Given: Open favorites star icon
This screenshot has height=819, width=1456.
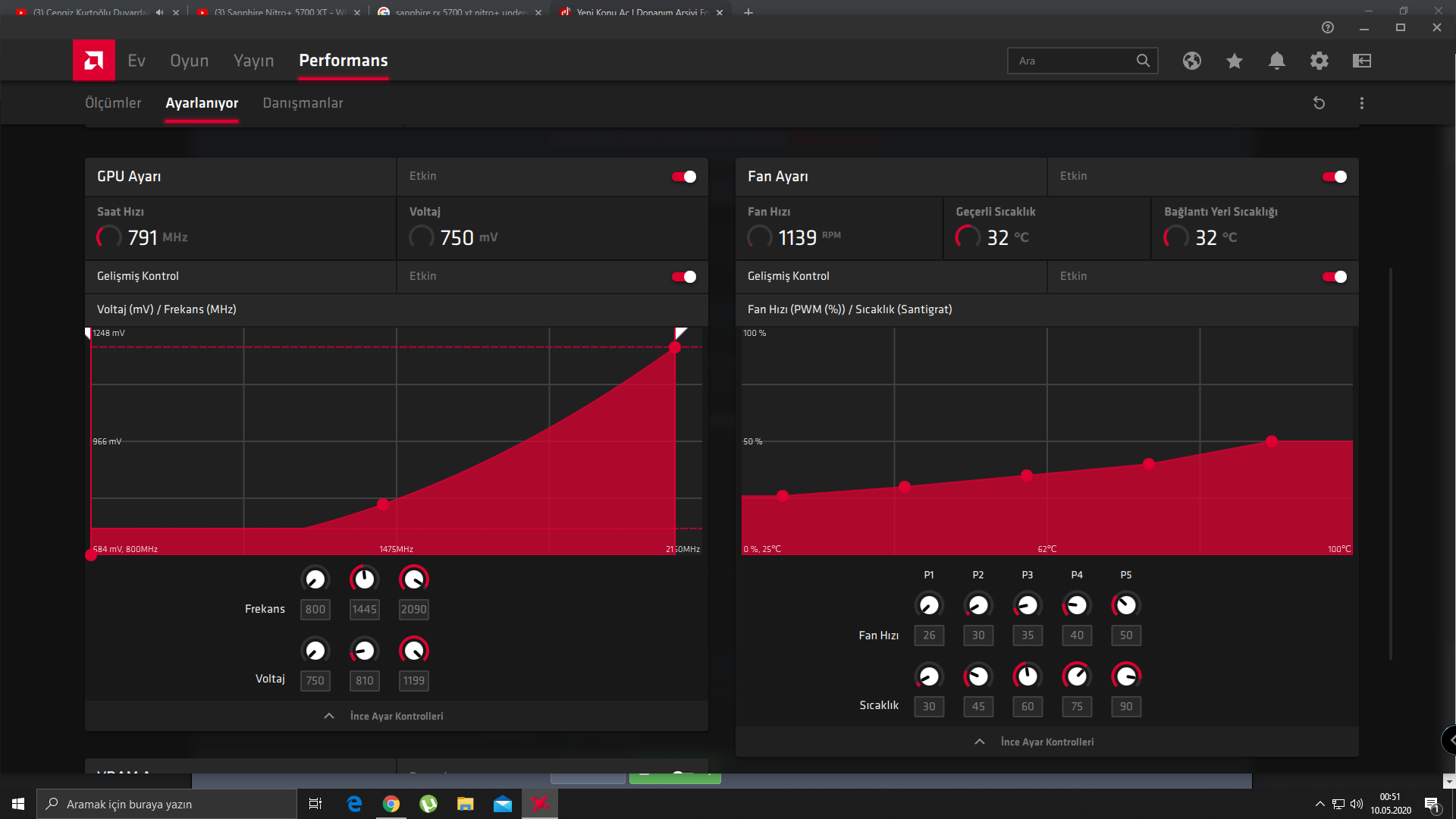Looking at the screenshot, I should (x=1235, y=61).
